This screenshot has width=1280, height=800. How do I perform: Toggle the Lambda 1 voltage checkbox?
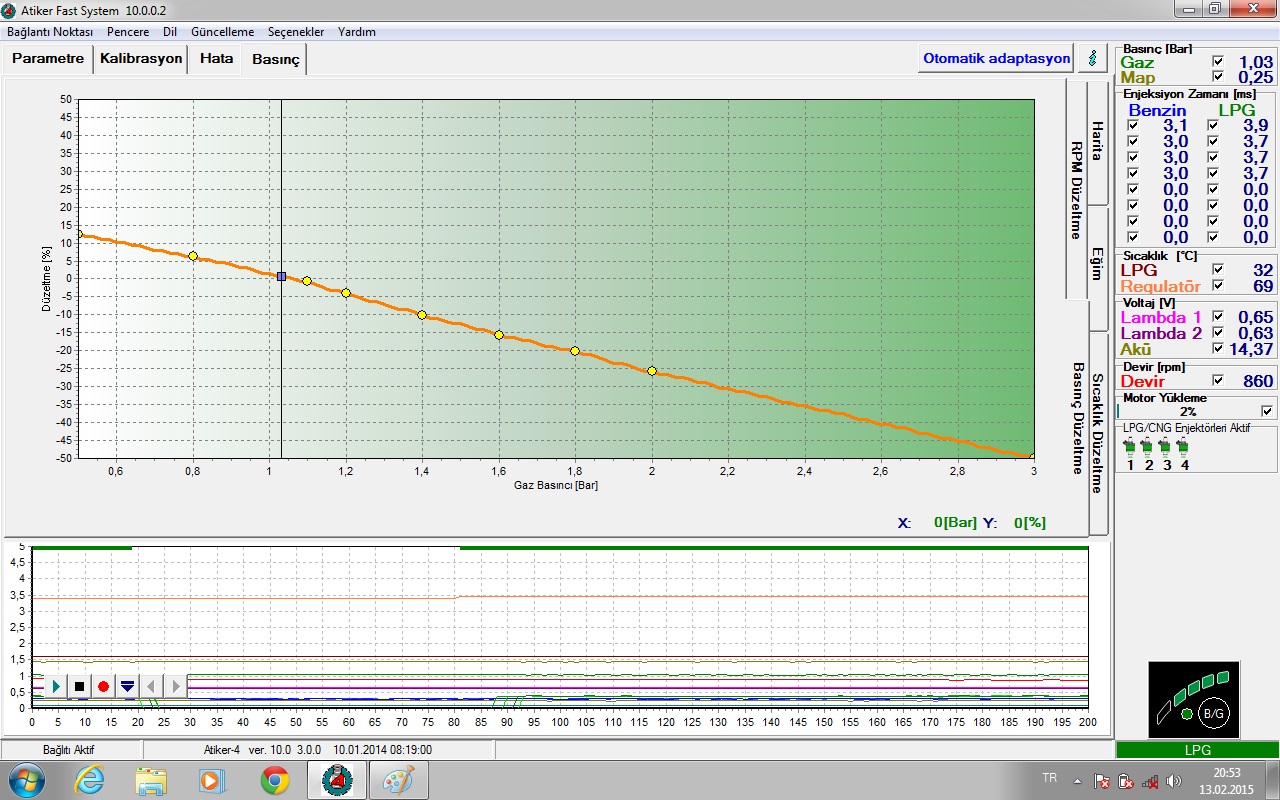point(1217,317)
